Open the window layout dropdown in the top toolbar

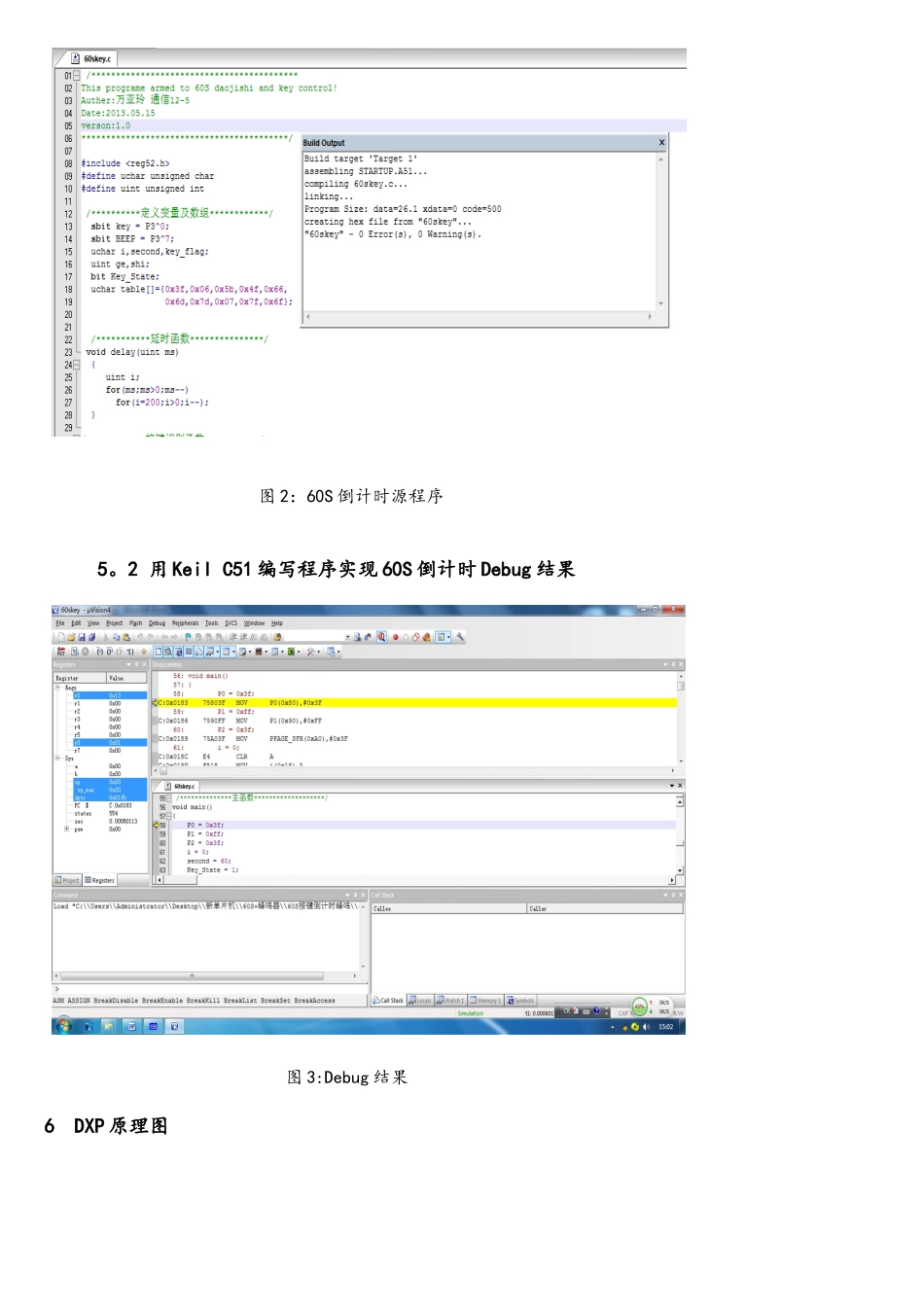[x=448, y=637]
